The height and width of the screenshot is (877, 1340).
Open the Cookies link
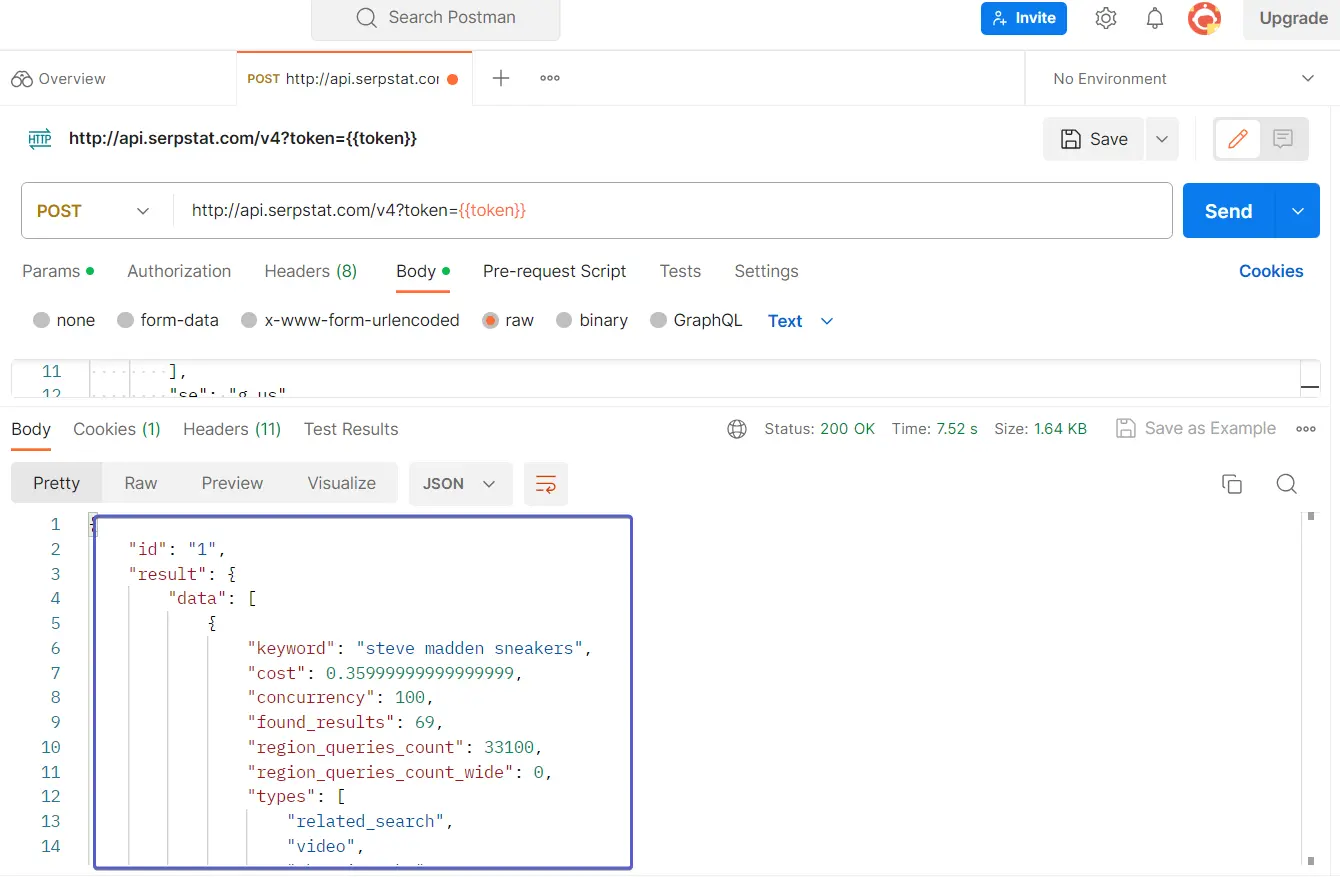tap(1271, 271)
